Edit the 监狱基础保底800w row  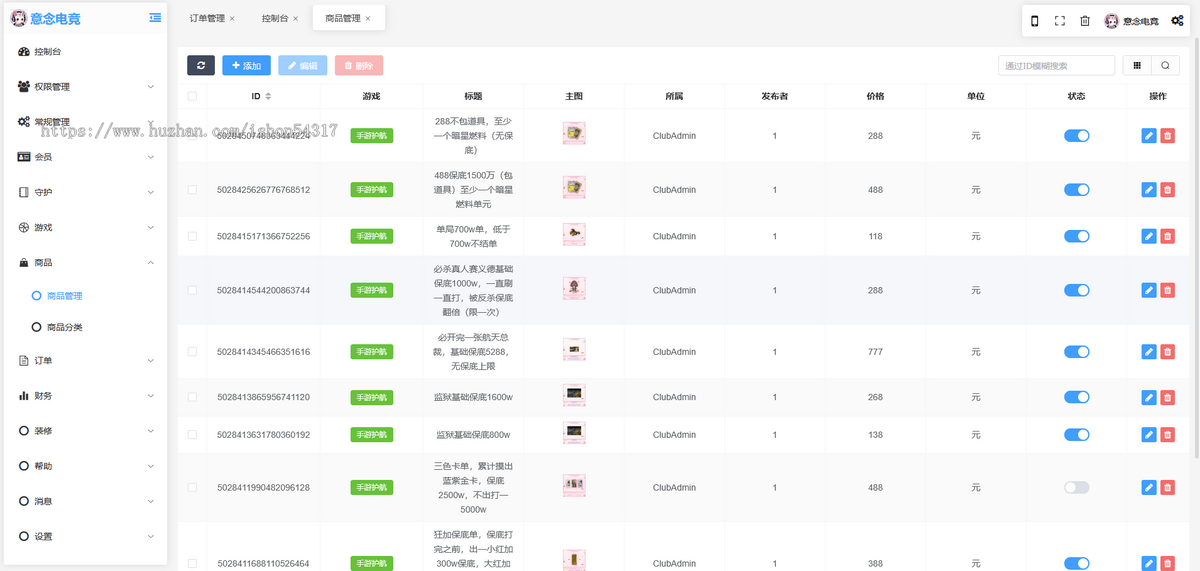pyautogui.click(x=1149, y=434)
